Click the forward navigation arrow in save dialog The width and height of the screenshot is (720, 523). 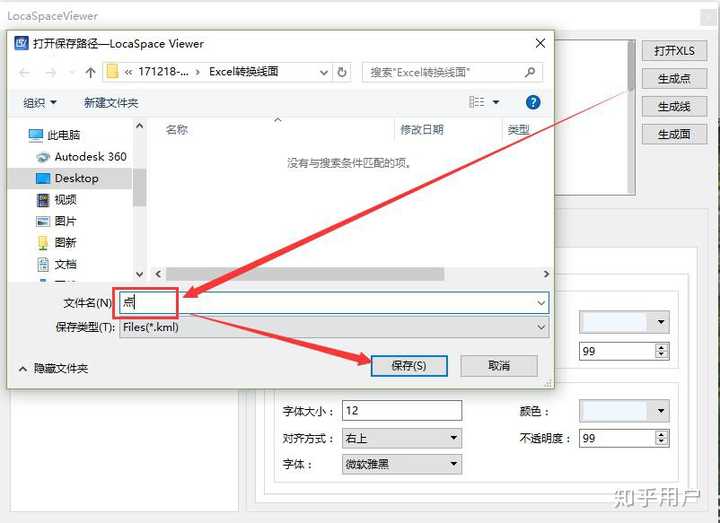(51, 73)
